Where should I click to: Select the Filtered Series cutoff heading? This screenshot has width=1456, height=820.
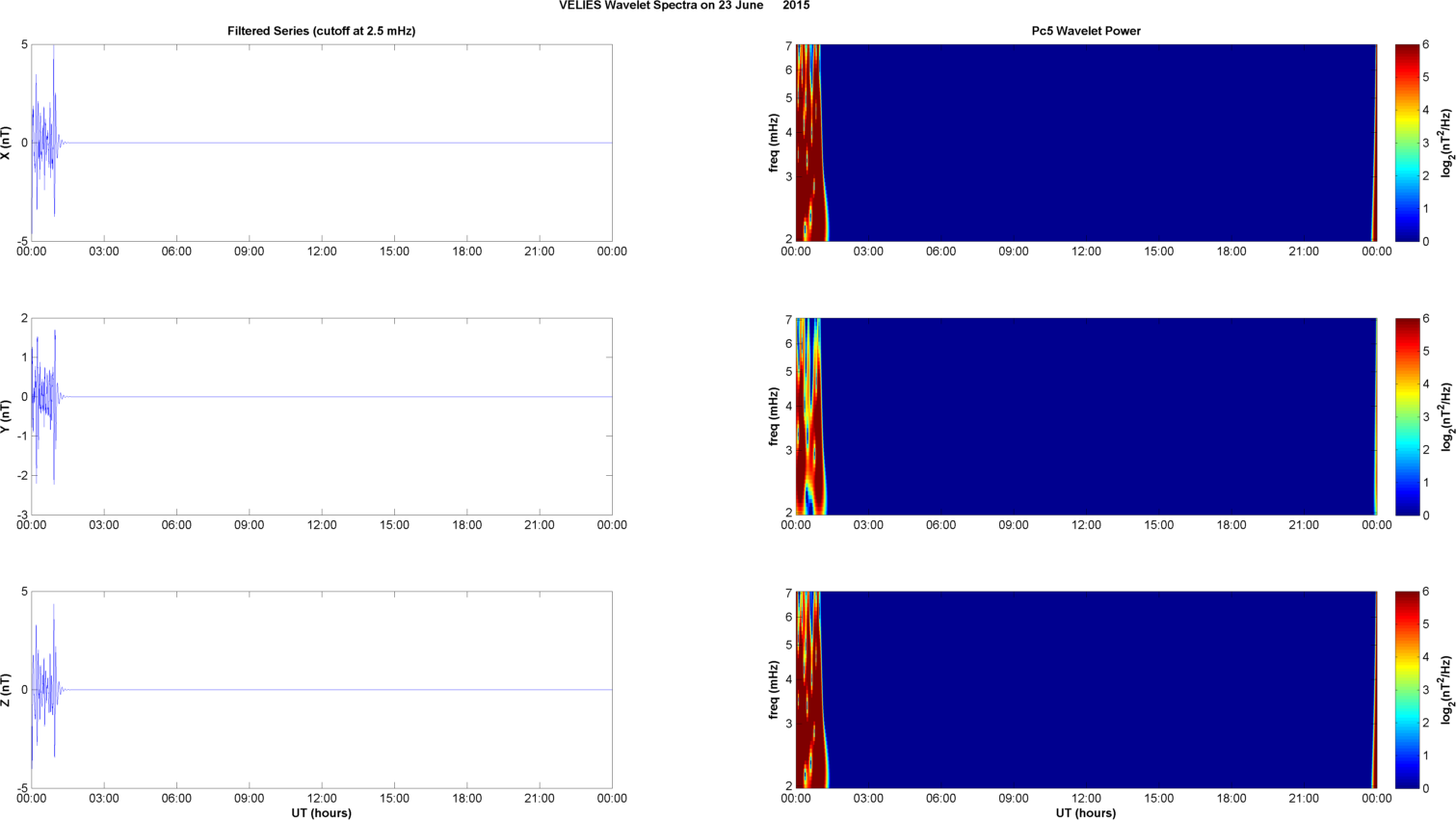coord(321,31)
